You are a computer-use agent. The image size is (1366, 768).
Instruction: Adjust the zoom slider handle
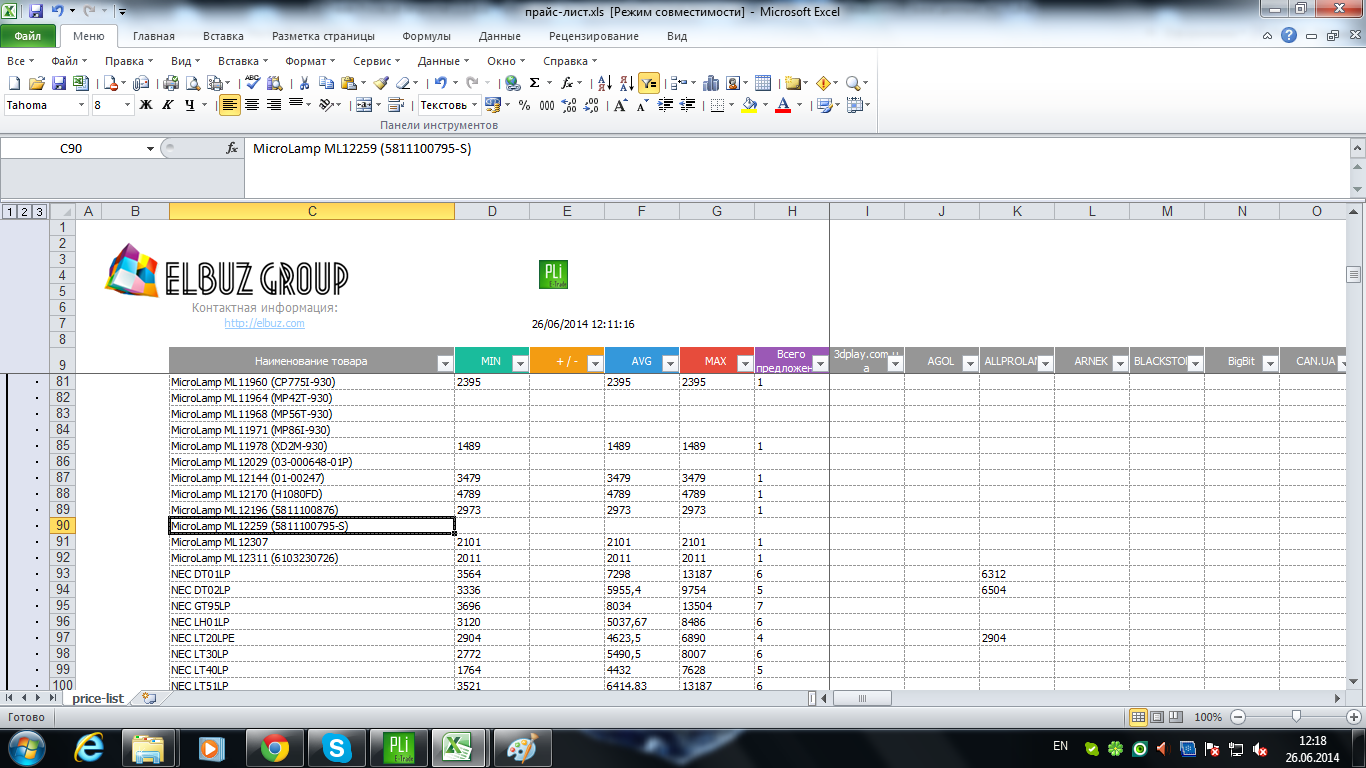tap(1296, 717)
